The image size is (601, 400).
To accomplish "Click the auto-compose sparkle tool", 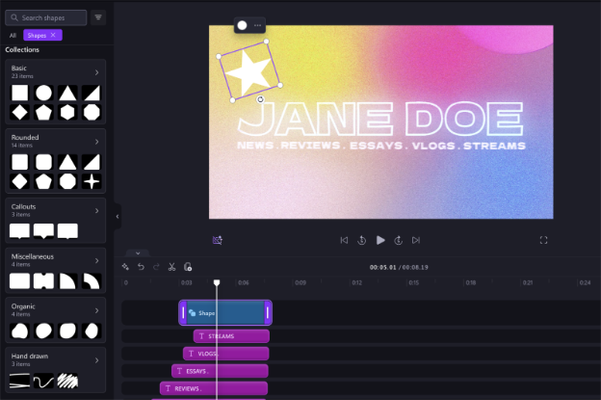I will 125,267.
